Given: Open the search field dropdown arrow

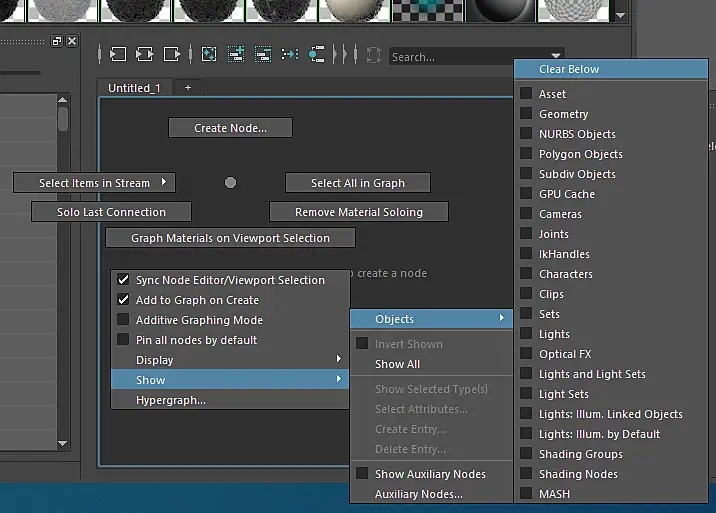Looking at the screenshot, I should tap(555, 56).
